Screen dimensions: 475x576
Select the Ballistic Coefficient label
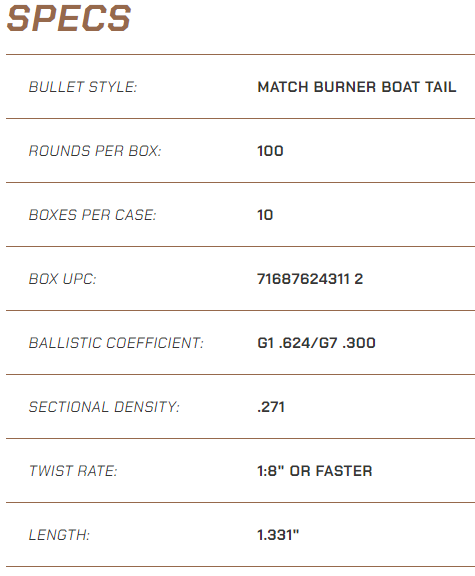pyautogui.click(x=116, y=343)
